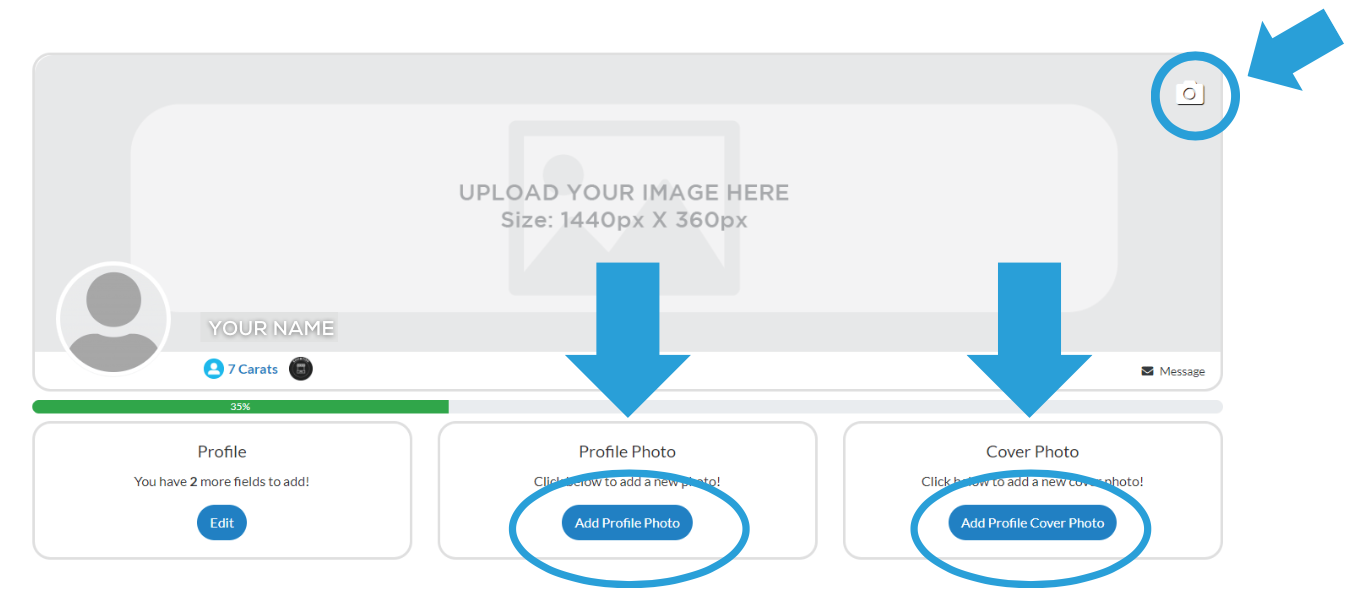Click the Add Profile Cover Photo button
The width and height of the screenshot is (1351, 604).
pyautogui.click(x=1032, y=523)
